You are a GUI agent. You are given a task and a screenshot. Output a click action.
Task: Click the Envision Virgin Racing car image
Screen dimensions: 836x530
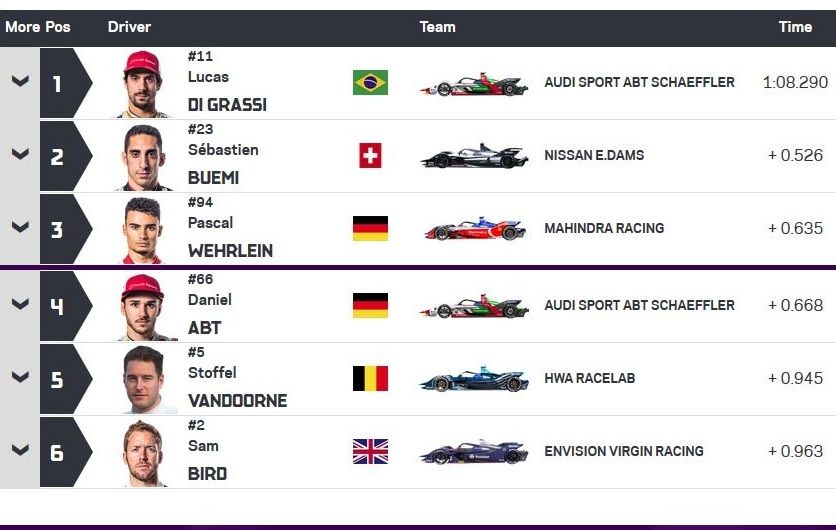[x=474, y=452]
